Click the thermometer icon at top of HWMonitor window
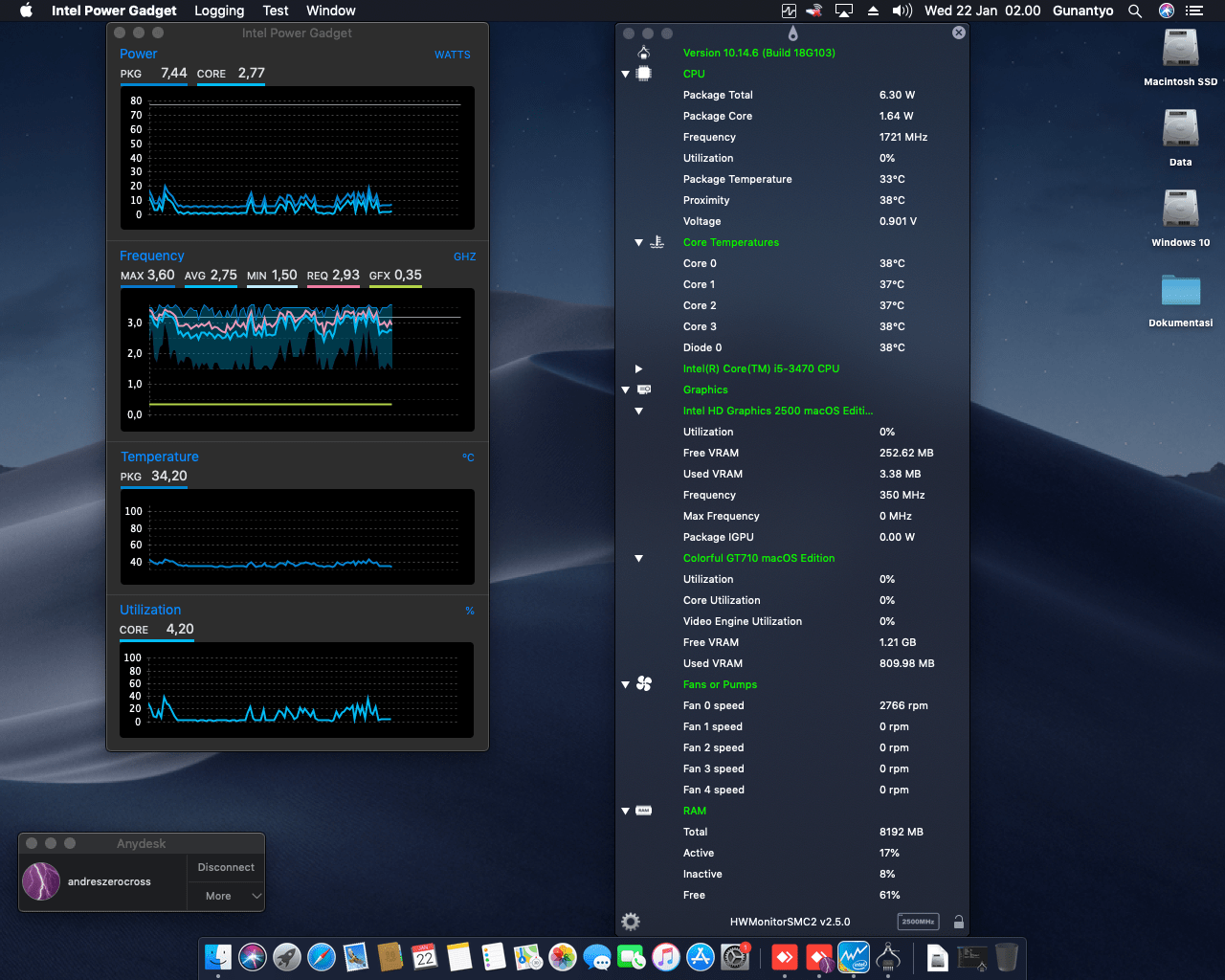The height and width of the screenshot is (980, 1225). (791, 32)
